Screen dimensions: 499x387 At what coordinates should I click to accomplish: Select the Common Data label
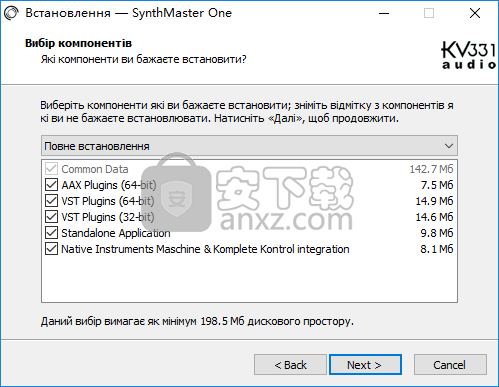point(95,169)
